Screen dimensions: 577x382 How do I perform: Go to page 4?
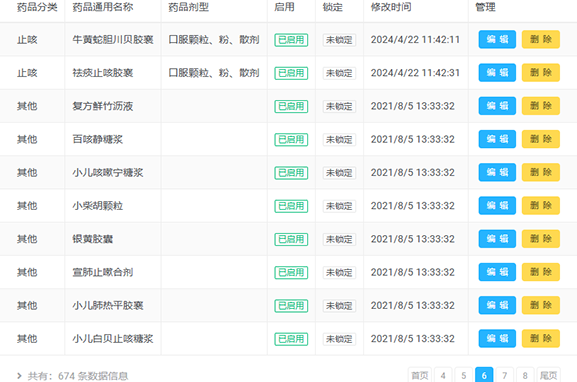pos(443,375)
